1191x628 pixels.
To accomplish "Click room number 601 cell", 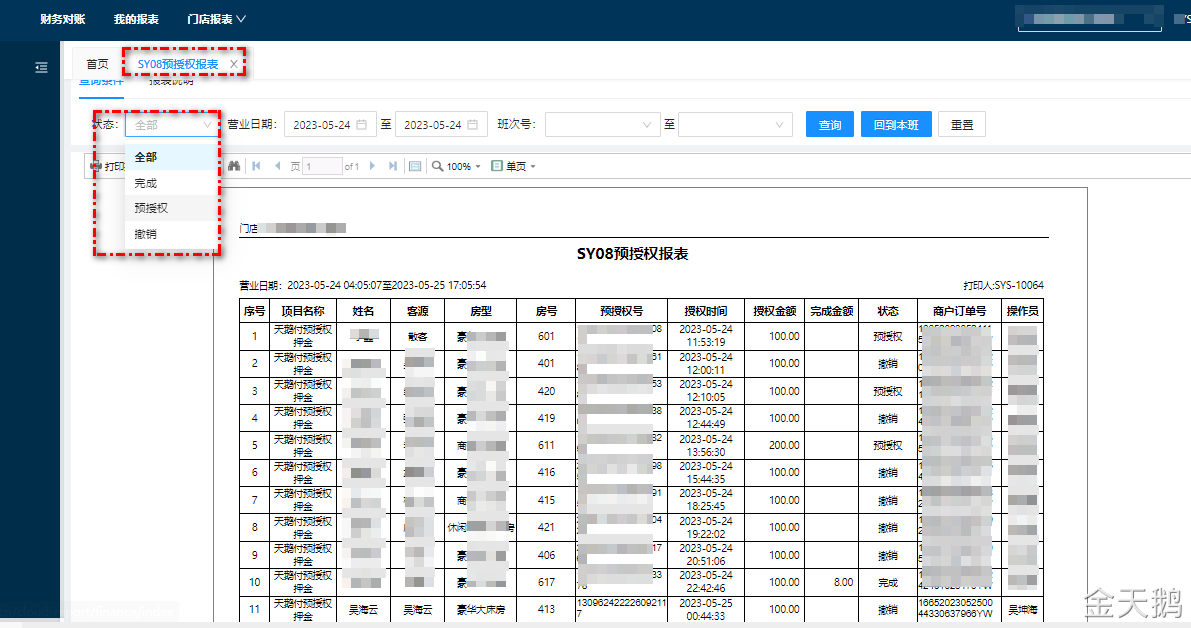I will [x=546, y=336].
